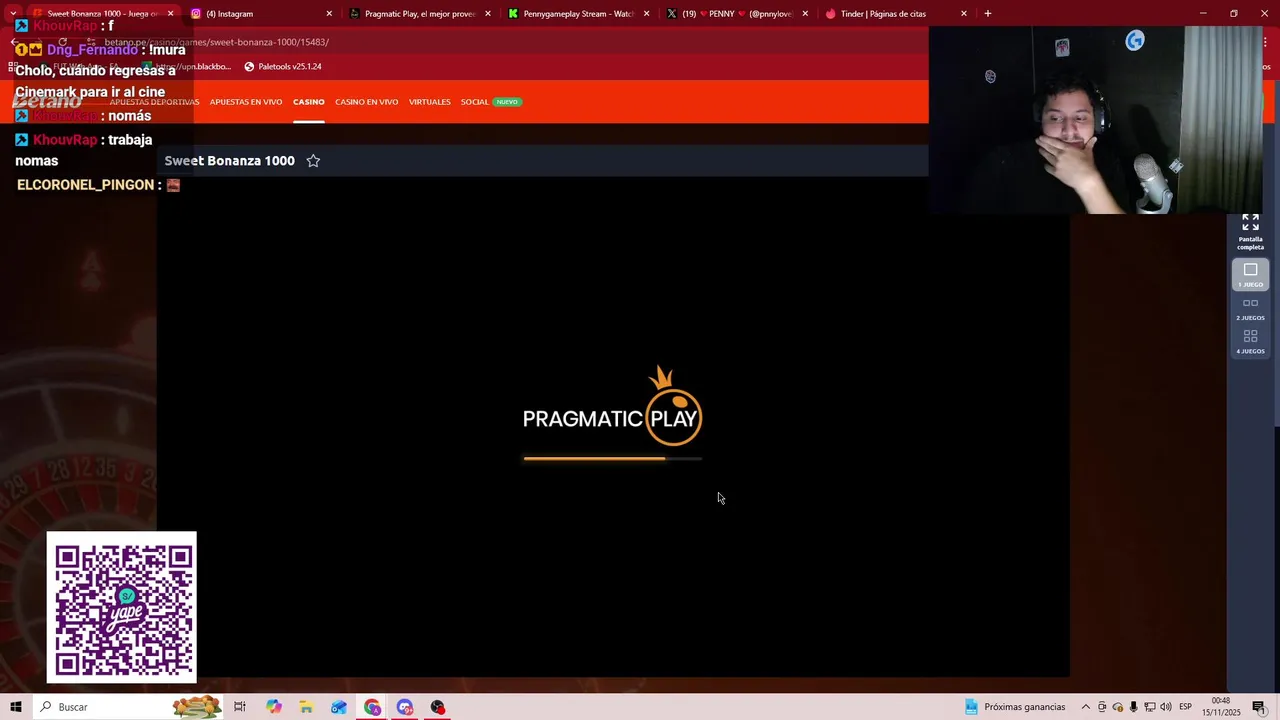
Task: Favorite Sweet Bonanza 1000 with star icon
Action: (313, 161)
